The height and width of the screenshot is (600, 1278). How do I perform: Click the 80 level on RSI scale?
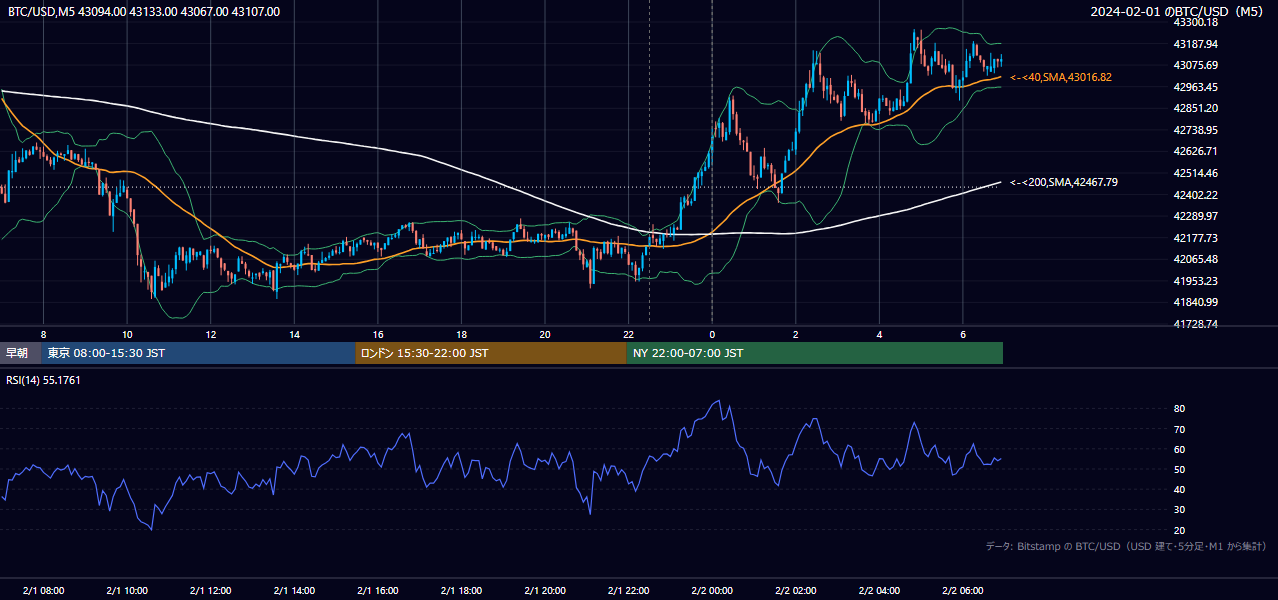coord(1179,409)
